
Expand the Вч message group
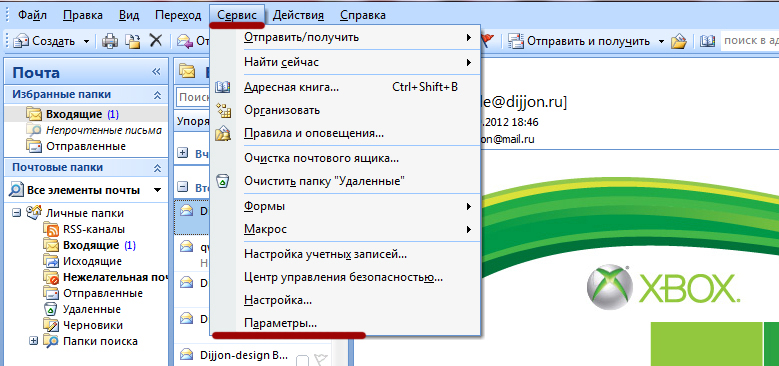[182, 153]
